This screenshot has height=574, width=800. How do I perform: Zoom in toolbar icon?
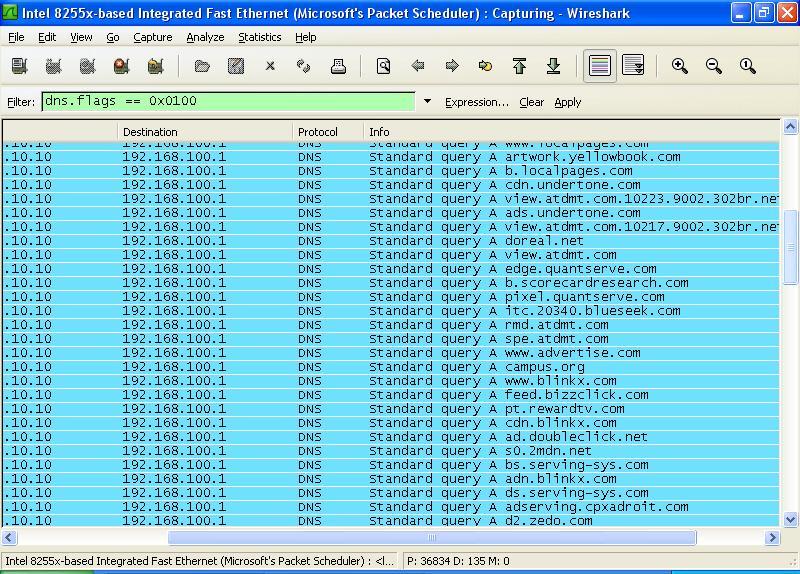click(x=680, y=66)
